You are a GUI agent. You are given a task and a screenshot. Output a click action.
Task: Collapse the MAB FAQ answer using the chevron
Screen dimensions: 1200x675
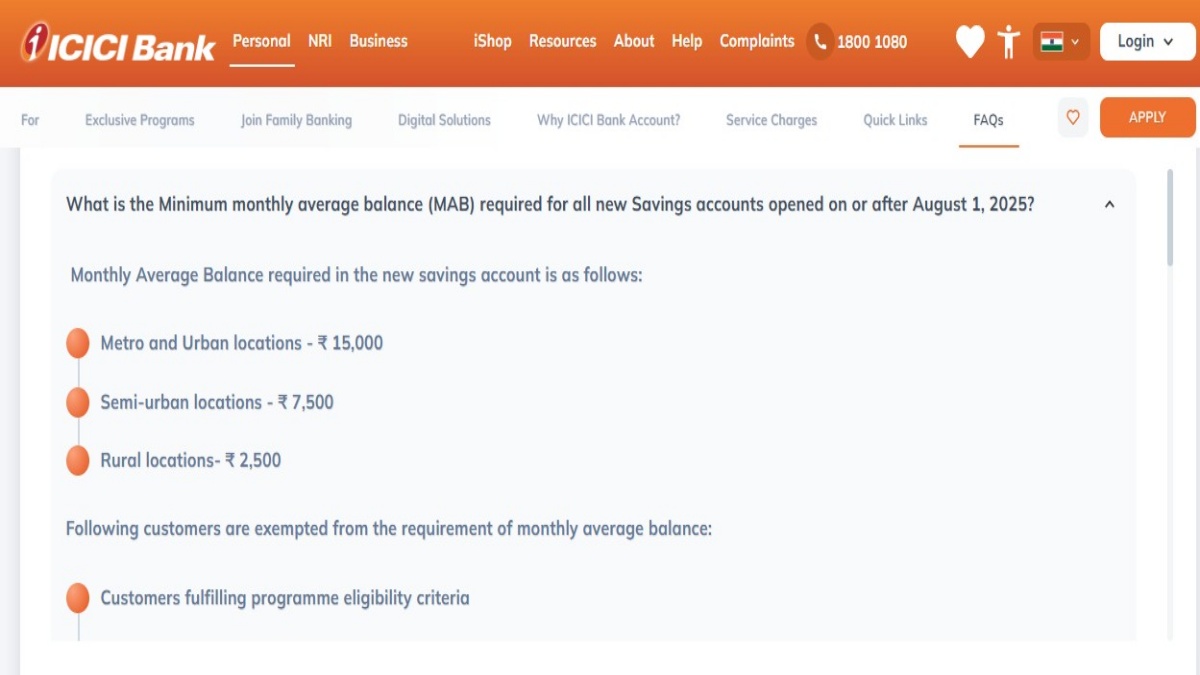tap(1108, 204)
